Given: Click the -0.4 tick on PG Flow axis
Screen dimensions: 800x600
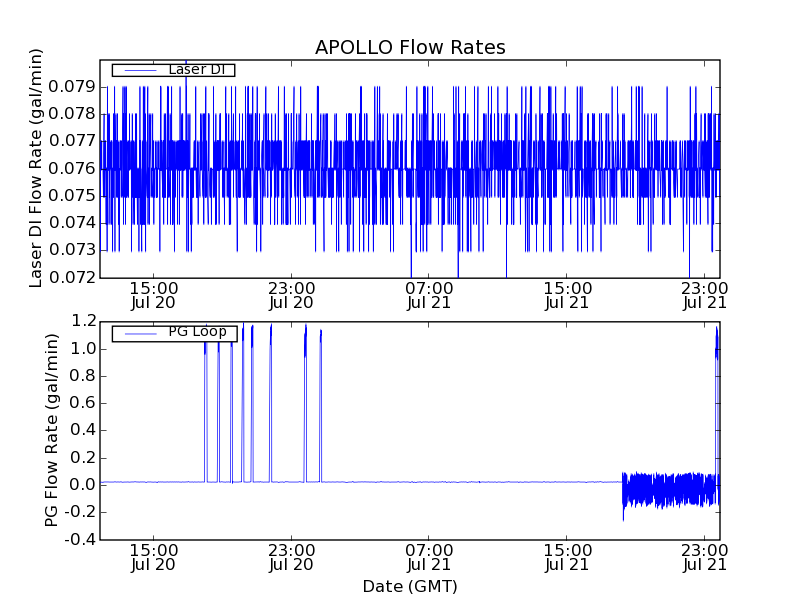Looking at the screenshot, I should point(80,539).
